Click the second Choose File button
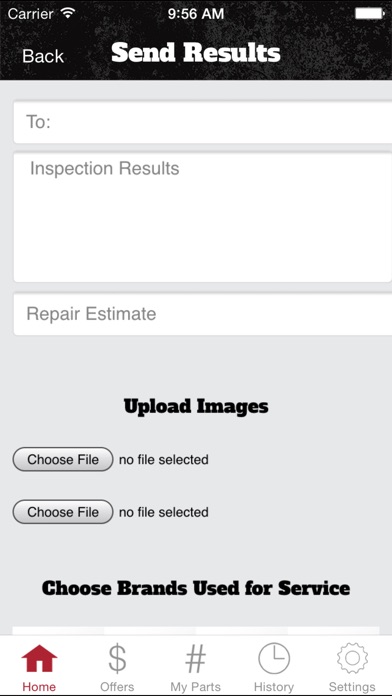The image size is (392, 696). click(63, 512)
